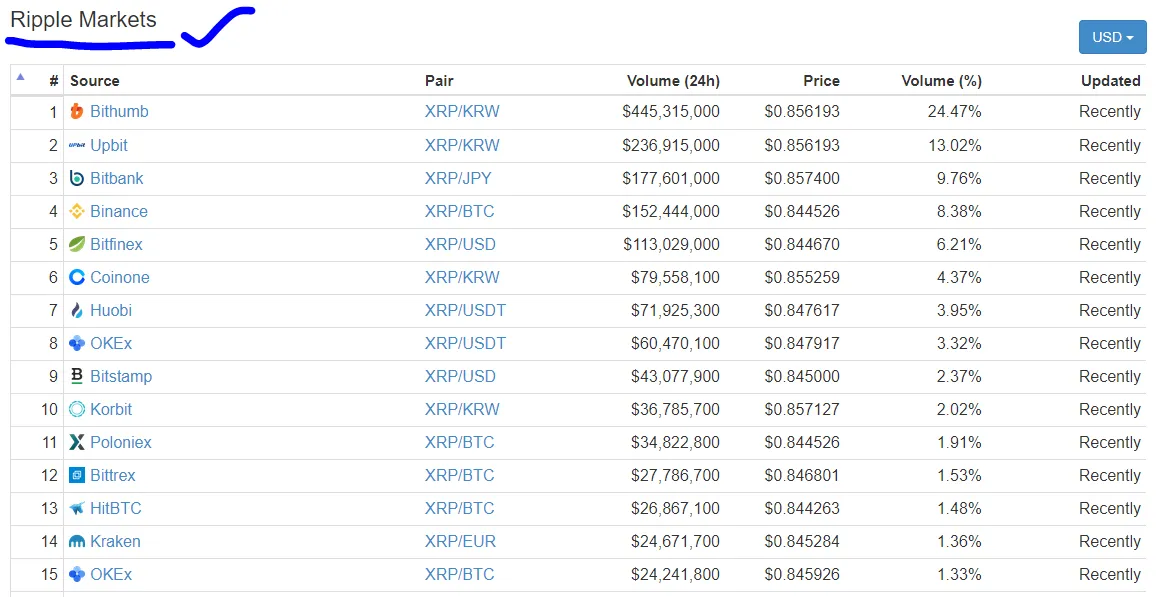1159x597 pixels.
Task: Sort by Volume (24h) column header
Action: tap(673, 81)
